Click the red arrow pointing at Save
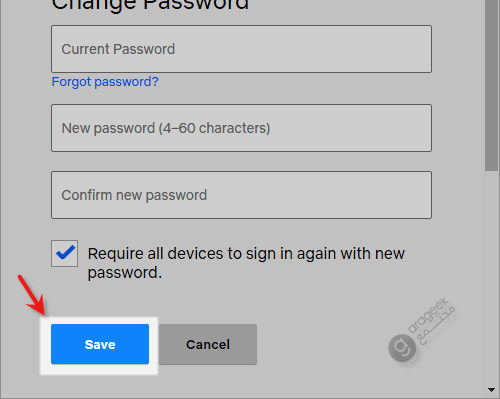 31,295
